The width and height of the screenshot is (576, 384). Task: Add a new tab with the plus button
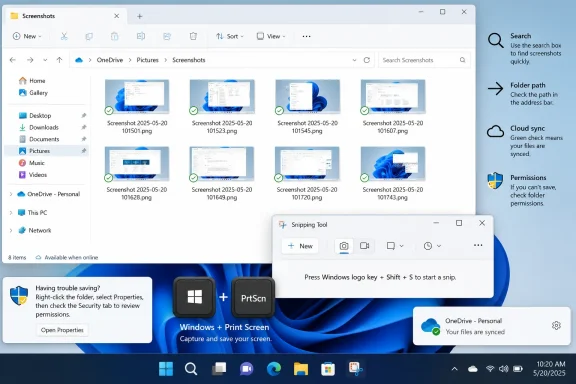140,16
